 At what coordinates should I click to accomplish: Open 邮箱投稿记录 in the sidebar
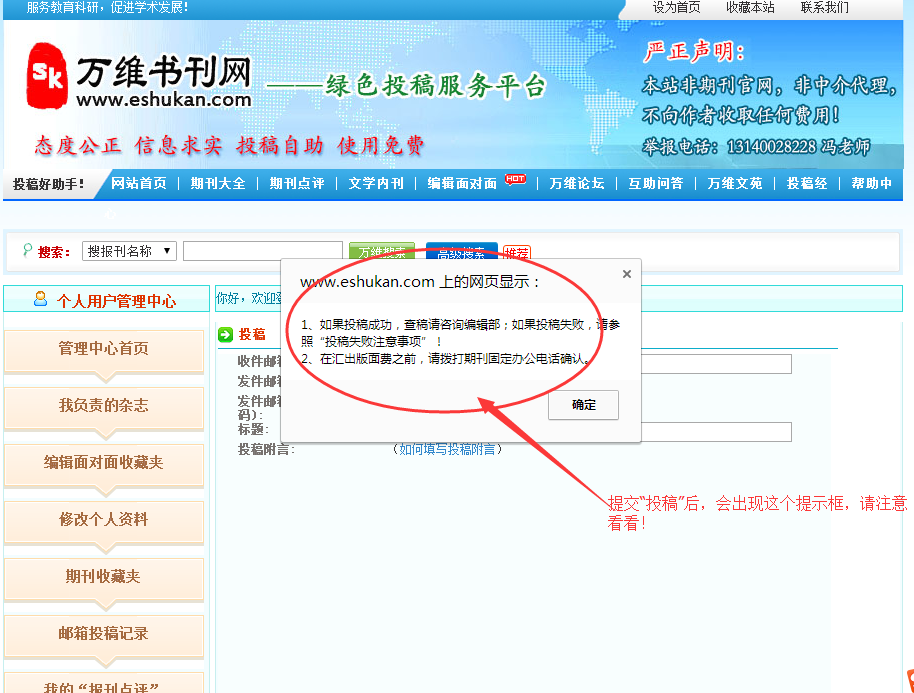[x=103, y=633]
